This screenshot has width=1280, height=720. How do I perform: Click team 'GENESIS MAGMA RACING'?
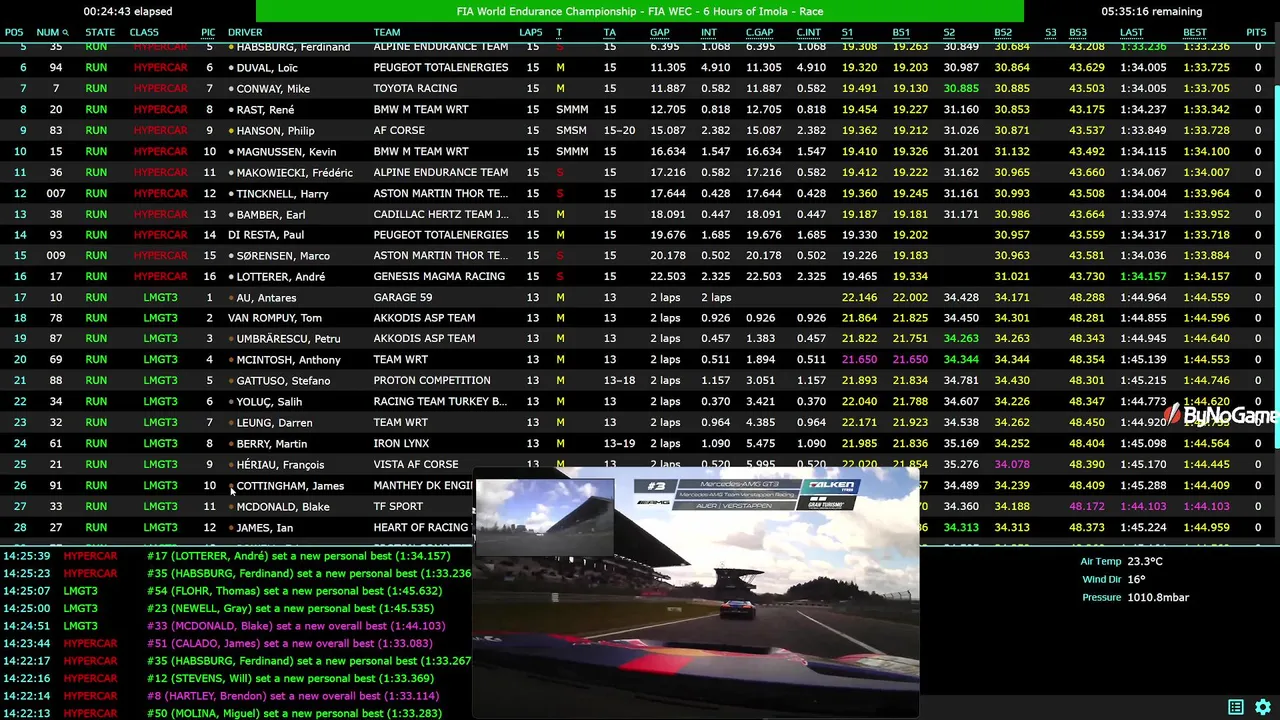(439, 276)
